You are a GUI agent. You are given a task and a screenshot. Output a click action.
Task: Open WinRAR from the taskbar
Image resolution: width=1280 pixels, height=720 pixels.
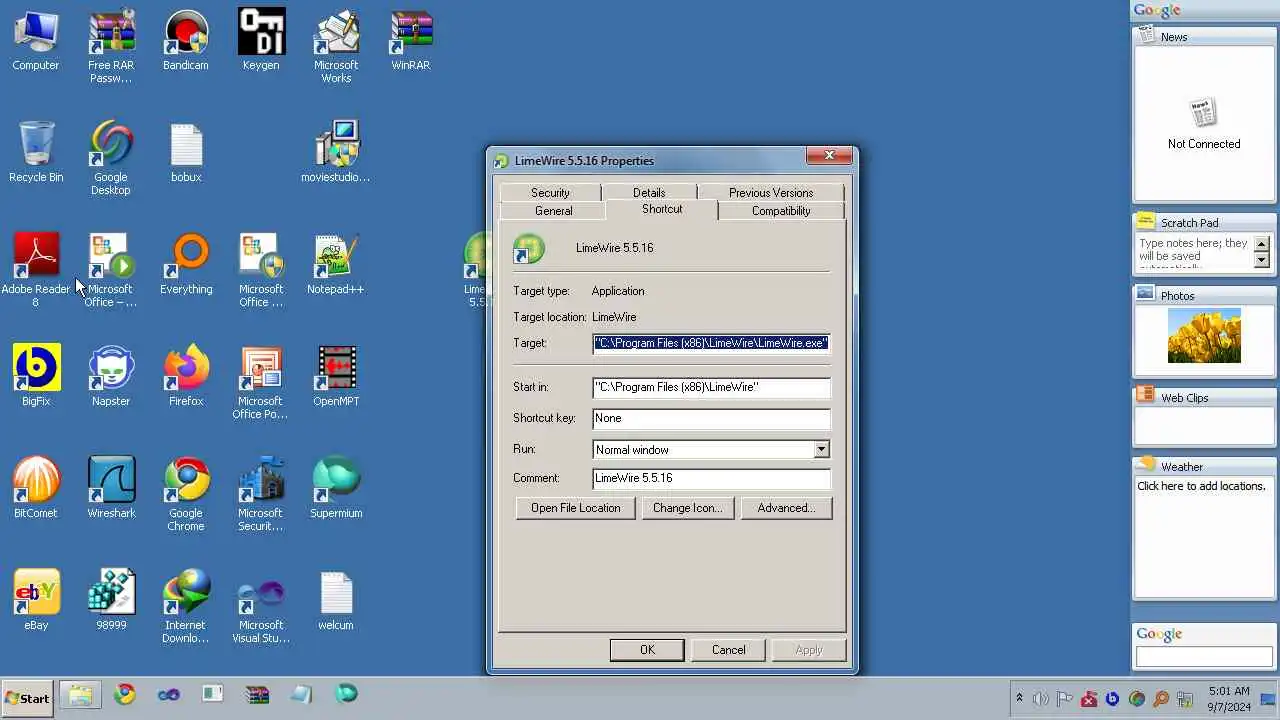pyautogui.click(x=257, y=694)
